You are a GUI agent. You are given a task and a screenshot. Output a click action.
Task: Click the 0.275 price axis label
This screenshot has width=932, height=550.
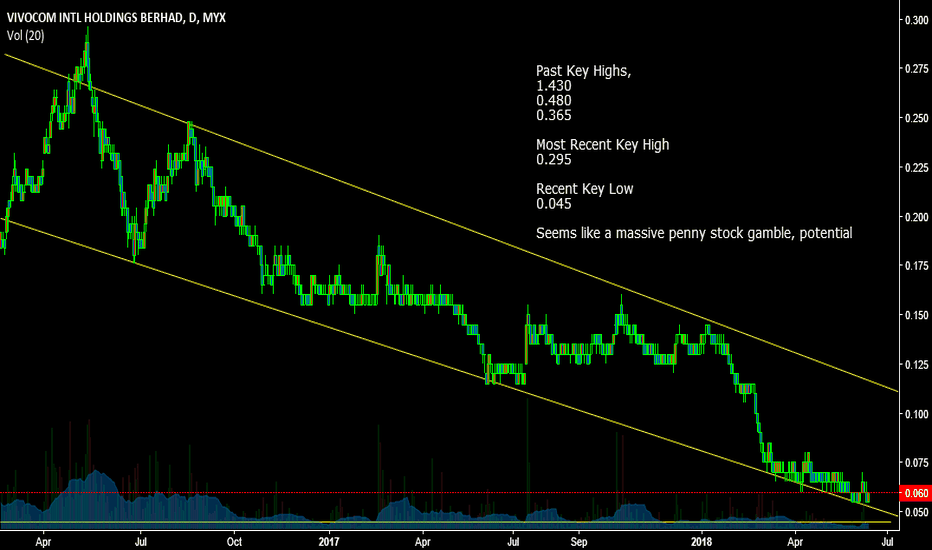pyautogui.click(x=917, y=69)
